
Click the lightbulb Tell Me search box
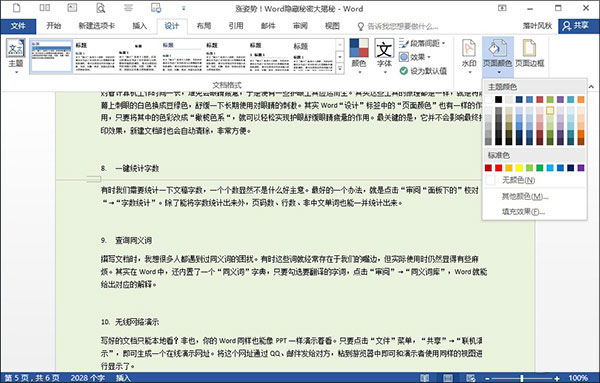tap(397, 26)
